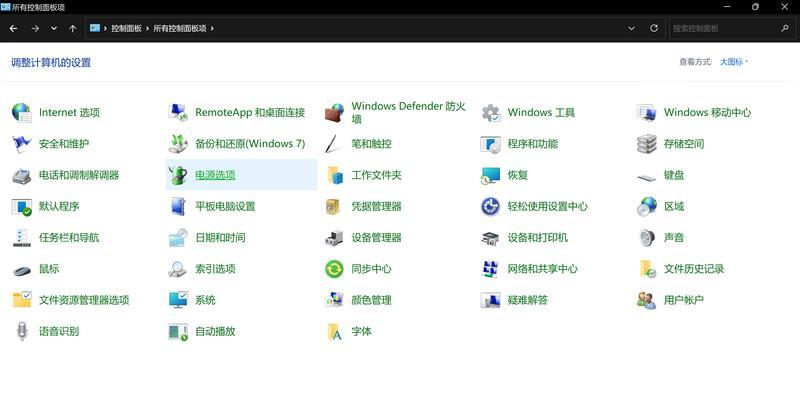Viewport: 800px width, 400px height.
Task: Open the 语音识别 microphone icon
Action: click(x=21, y=332)
